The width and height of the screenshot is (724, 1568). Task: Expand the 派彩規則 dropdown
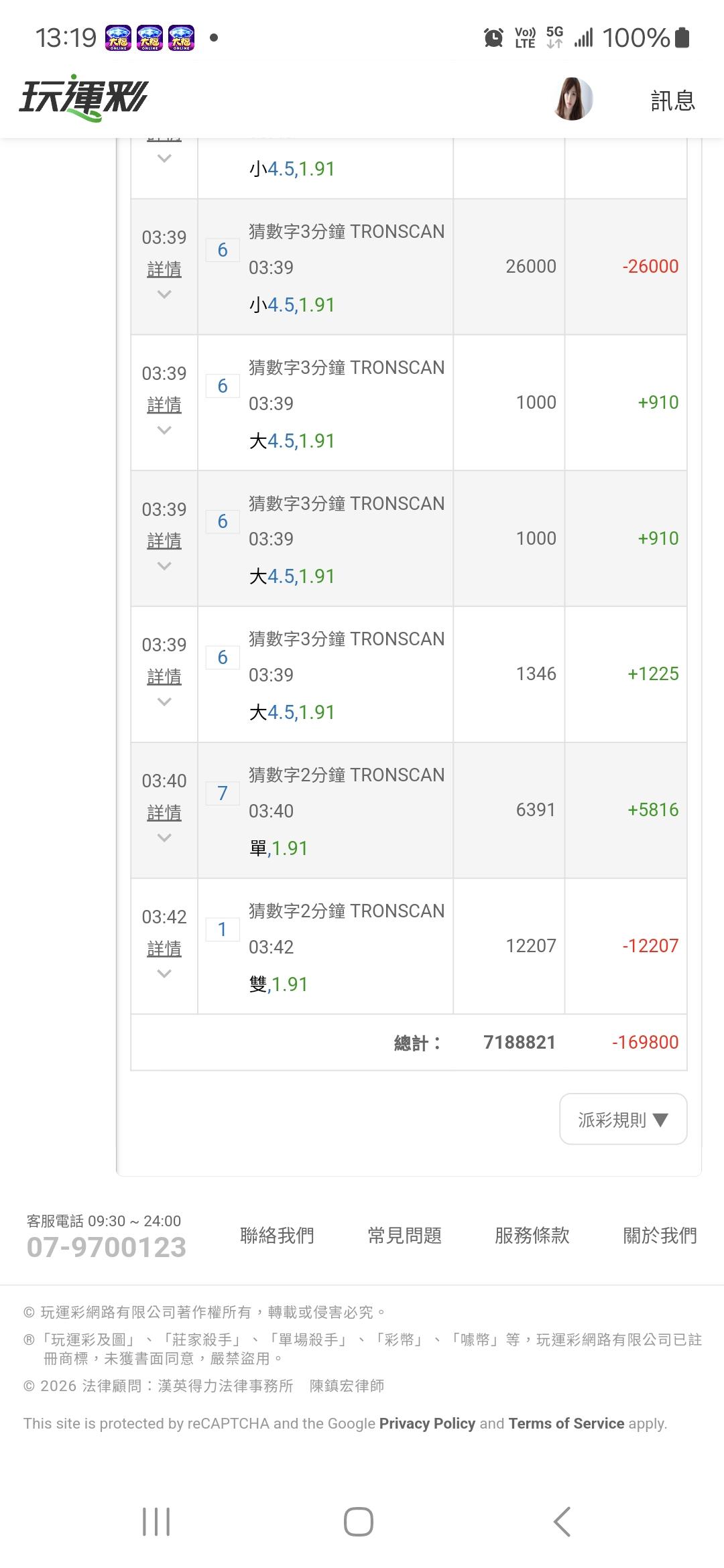(x=623, y=1120)
